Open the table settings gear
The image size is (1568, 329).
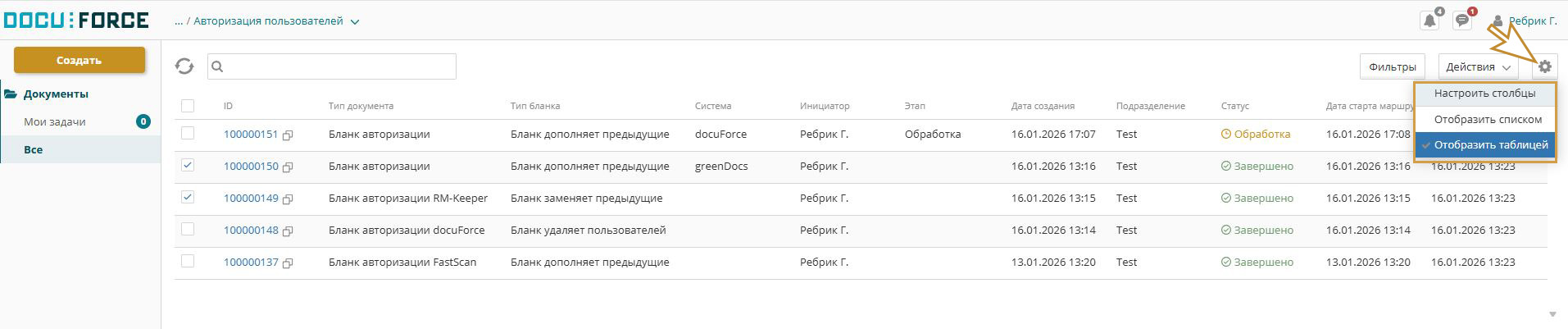[1545, 66]
